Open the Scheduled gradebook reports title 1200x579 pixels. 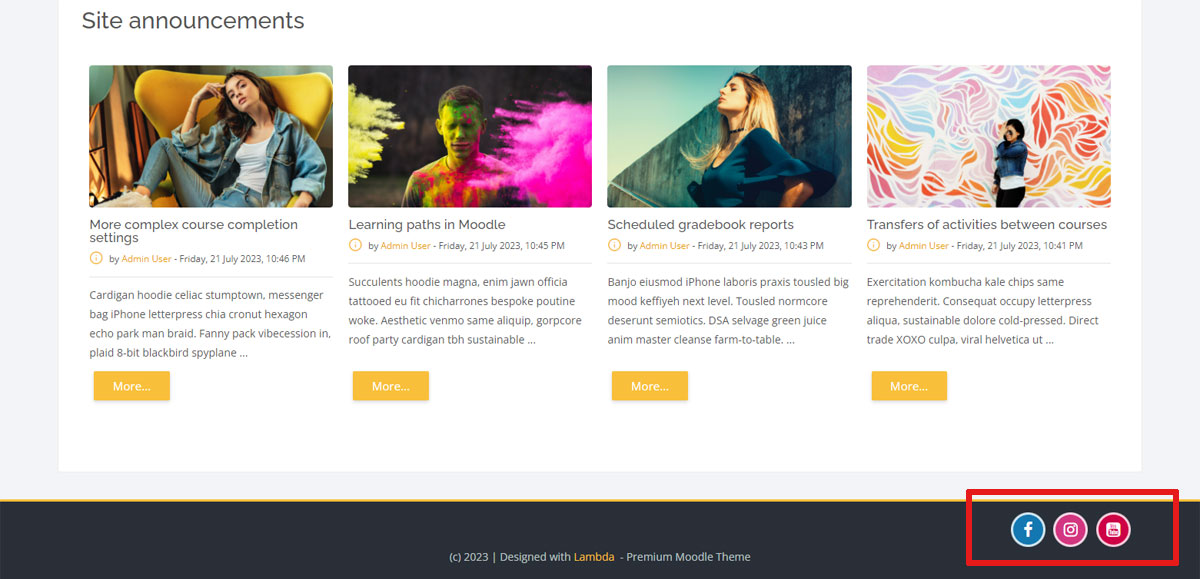point(701,225)
